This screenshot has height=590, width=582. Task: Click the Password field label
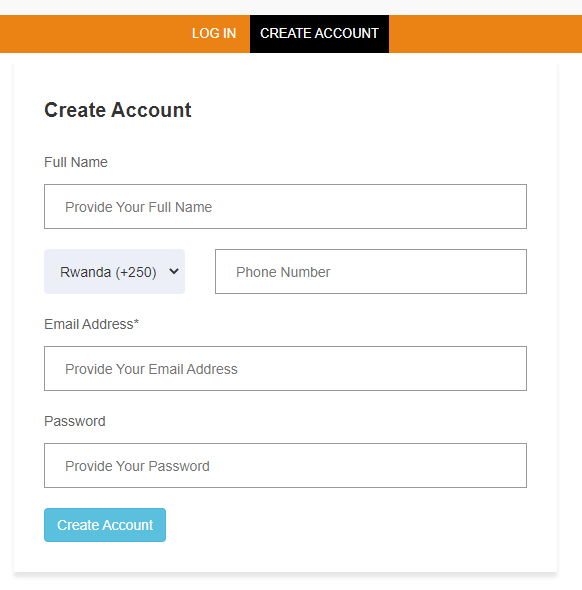click(x=74, y=421)
